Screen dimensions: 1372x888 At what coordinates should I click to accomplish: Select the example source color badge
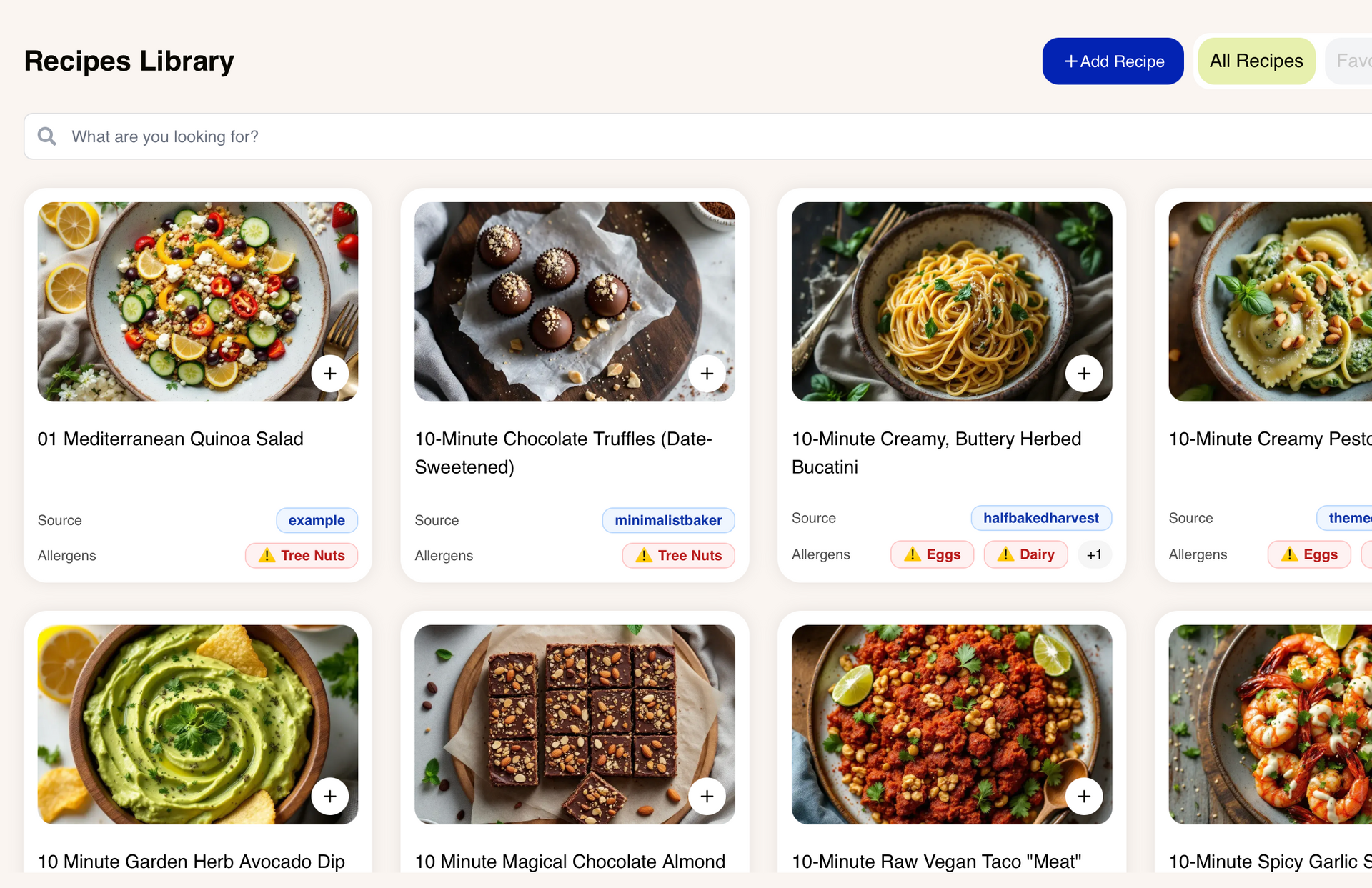pyautogui.click(x=317, y=520)
